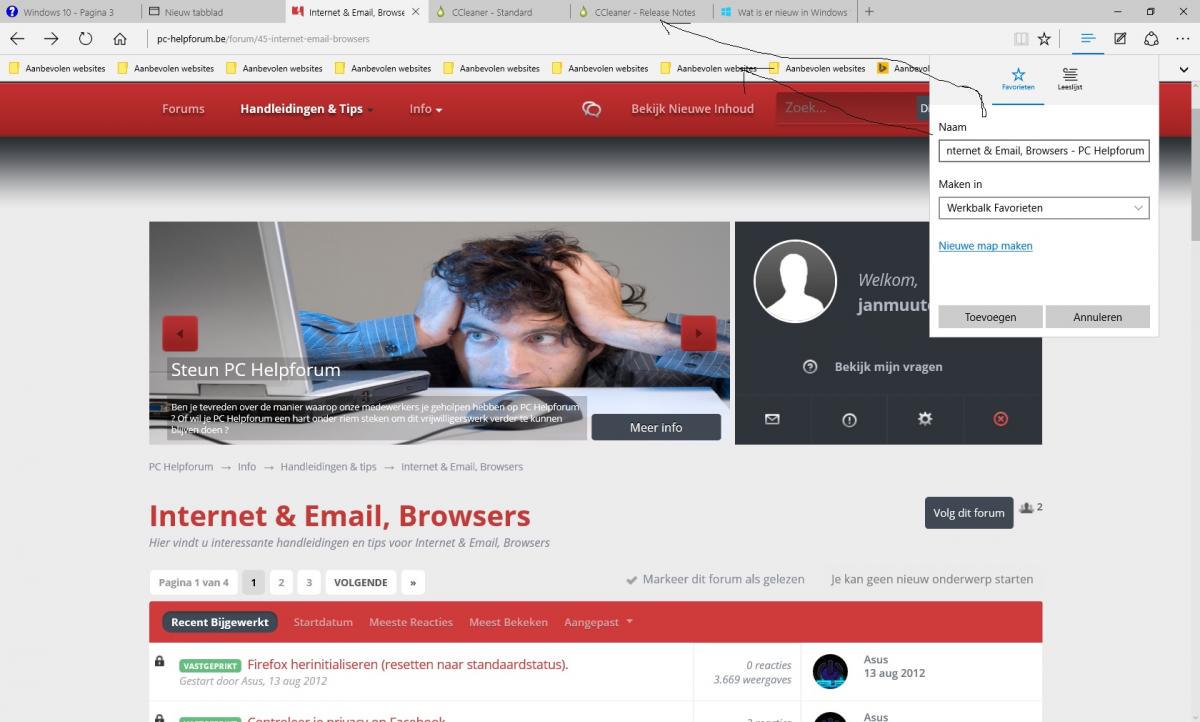
Task: Open the Edge more actions menu
Action: (1183, 39)
